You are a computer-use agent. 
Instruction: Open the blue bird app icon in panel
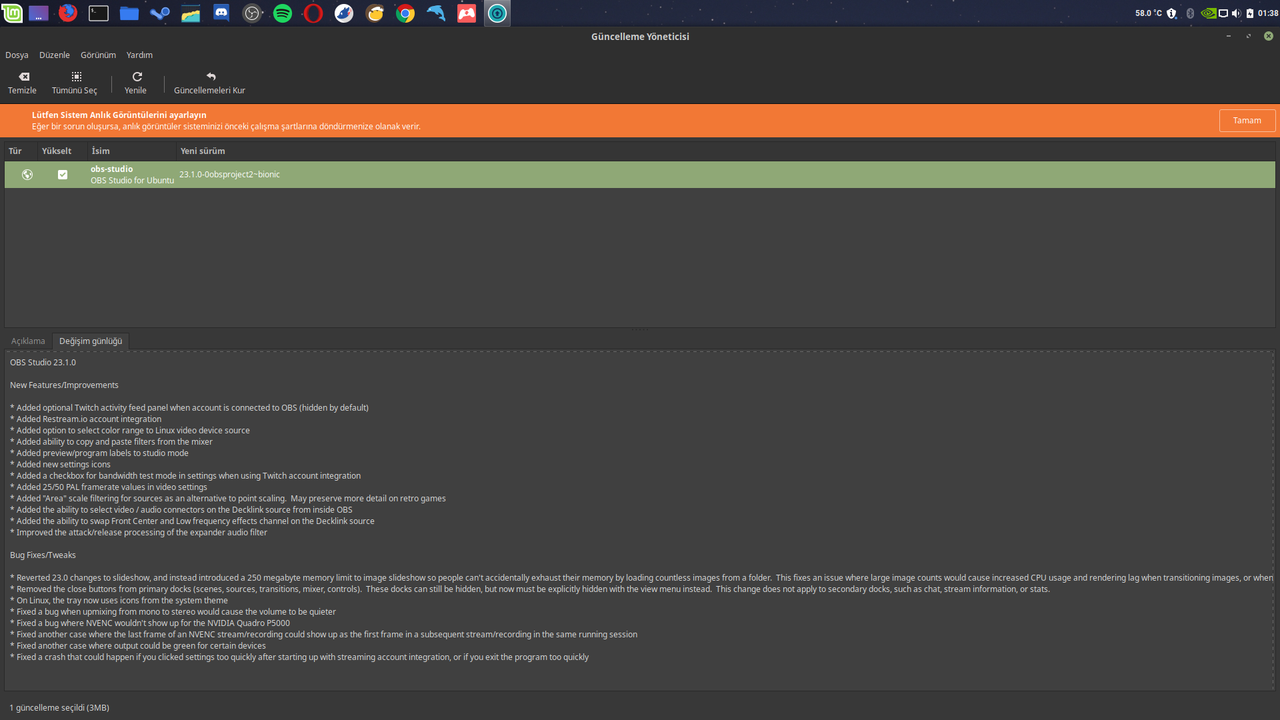point(344,13)
